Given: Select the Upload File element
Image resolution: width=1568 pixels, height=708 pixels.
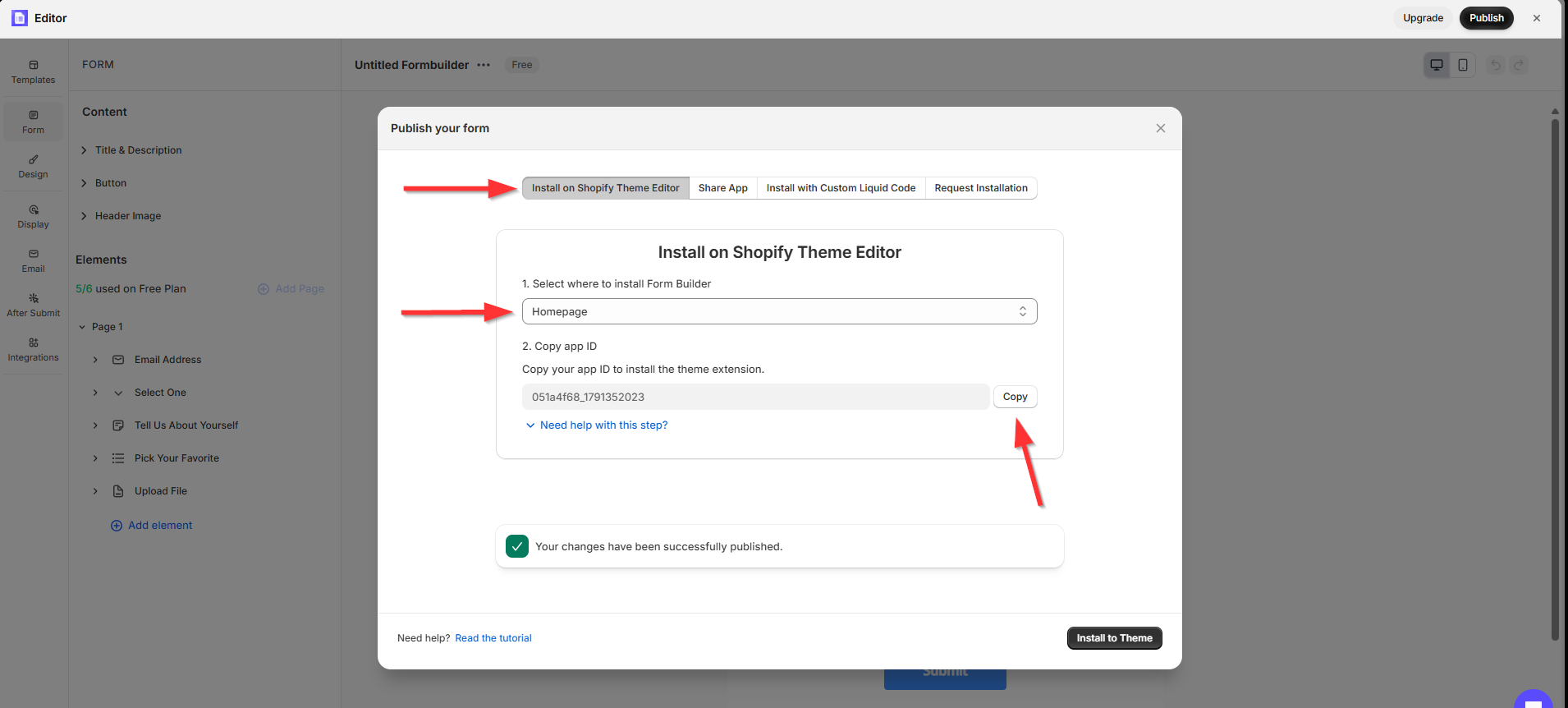Looking at the screenshot, I should [161, 491].
